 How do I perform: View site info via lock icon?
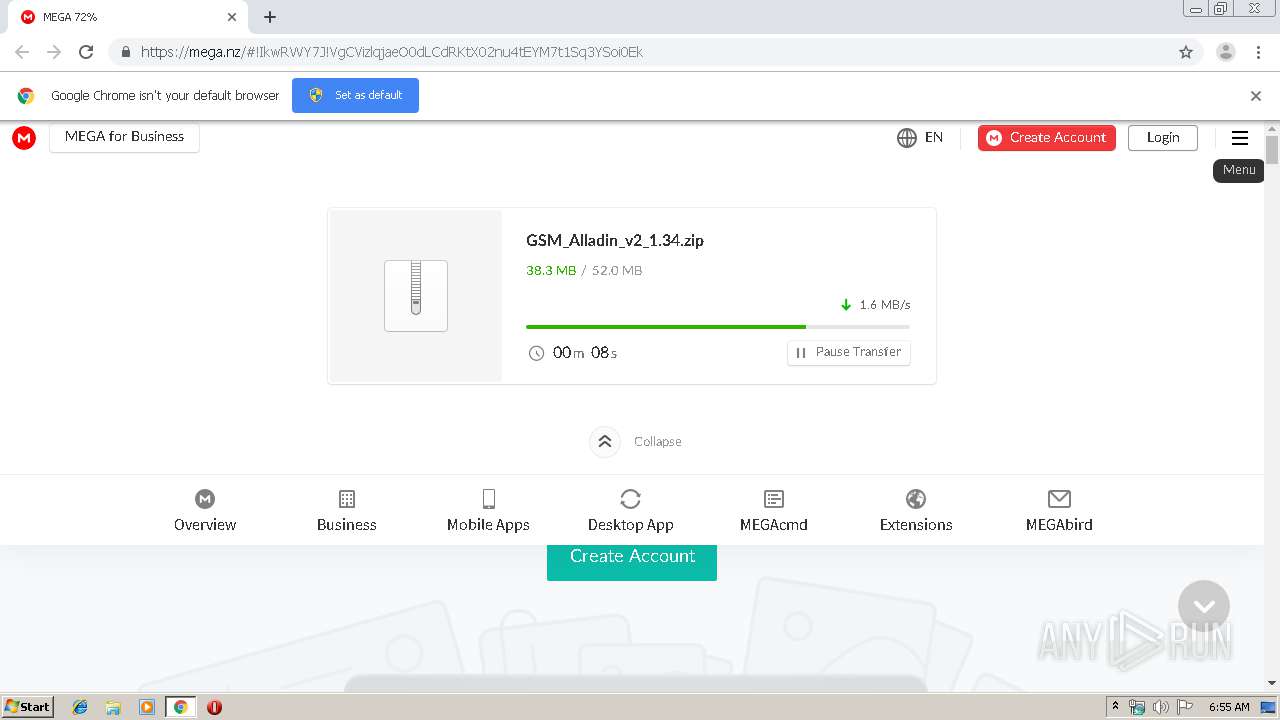(x=125, y=52)
